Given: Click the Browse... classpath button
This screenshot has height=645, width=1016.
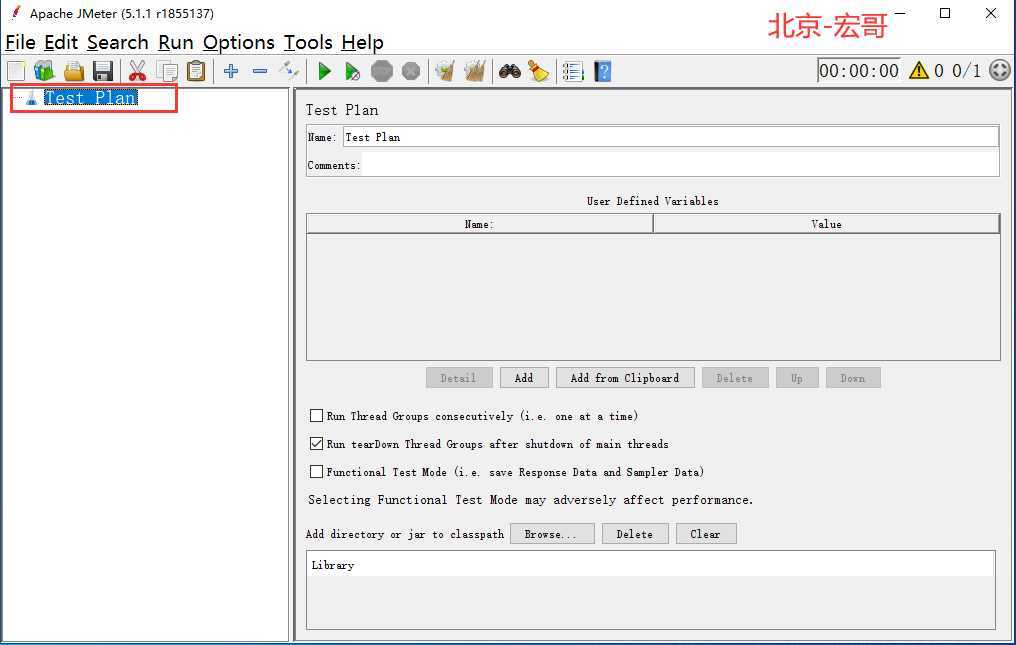Looking at the screenshot, I should pos(551,534).
